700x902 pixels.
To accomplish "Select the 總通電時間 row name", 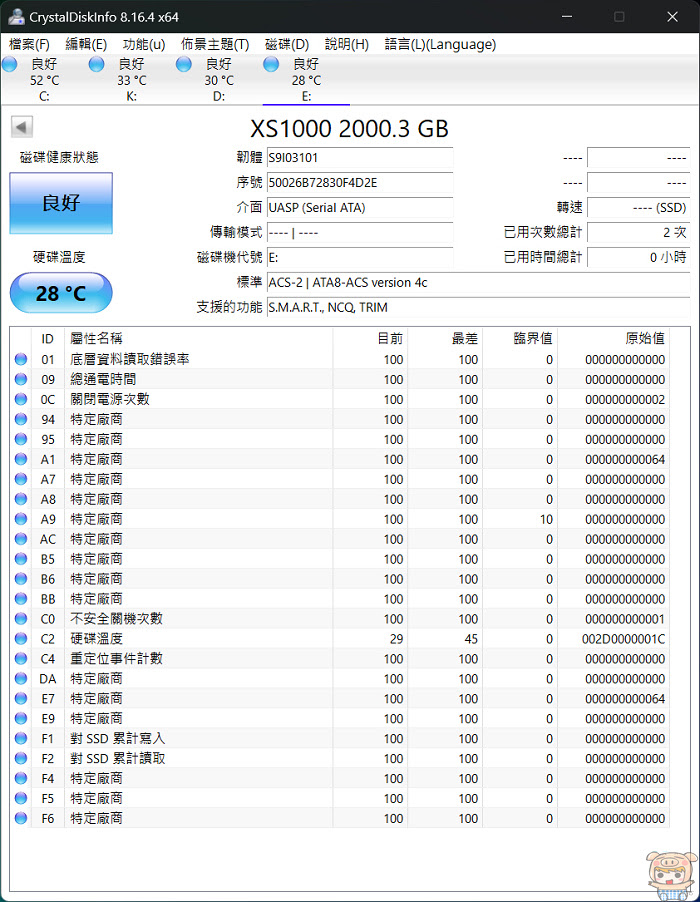I will (x=103, y=379).
